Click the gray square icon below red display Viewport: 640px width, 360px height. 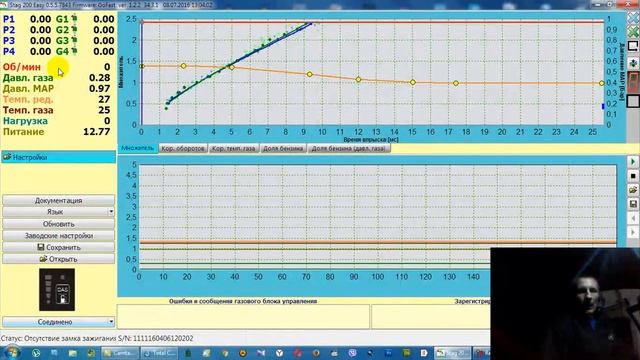point(633,101)
